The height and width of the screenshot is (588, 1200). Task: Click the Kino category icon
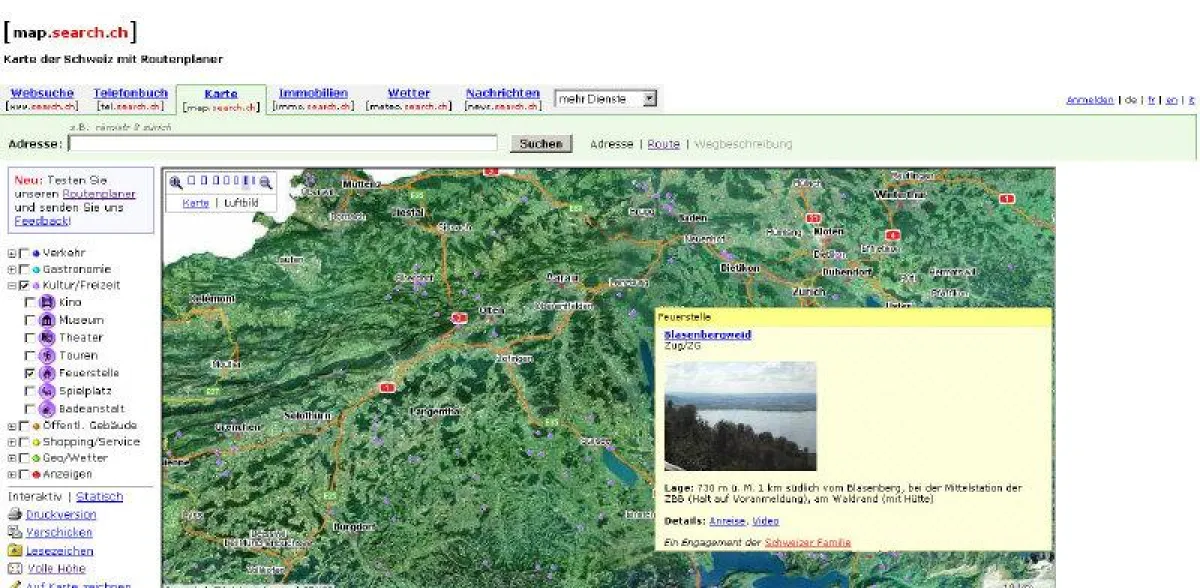pos(46,302)
